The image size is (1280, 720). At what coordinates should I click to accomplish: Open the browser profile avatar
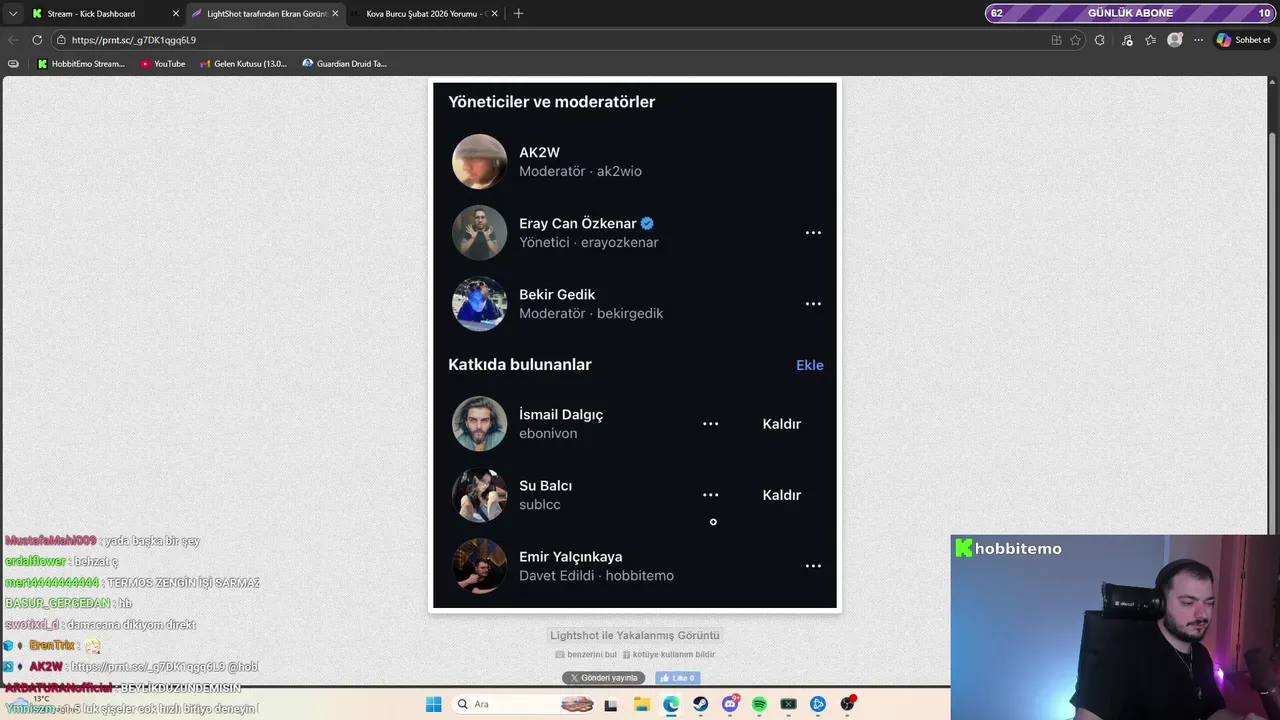point(1175,40)
